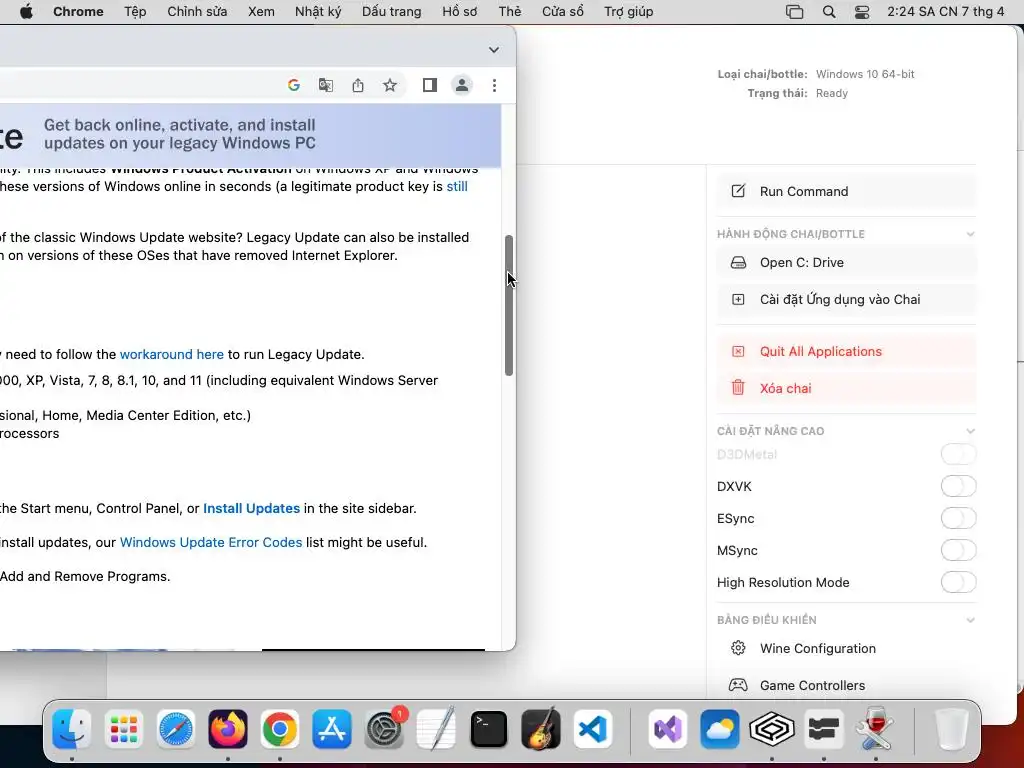Click Cài đặt Ứng dụng vào Chai
1024x768 pixels.
pos(846,299)
